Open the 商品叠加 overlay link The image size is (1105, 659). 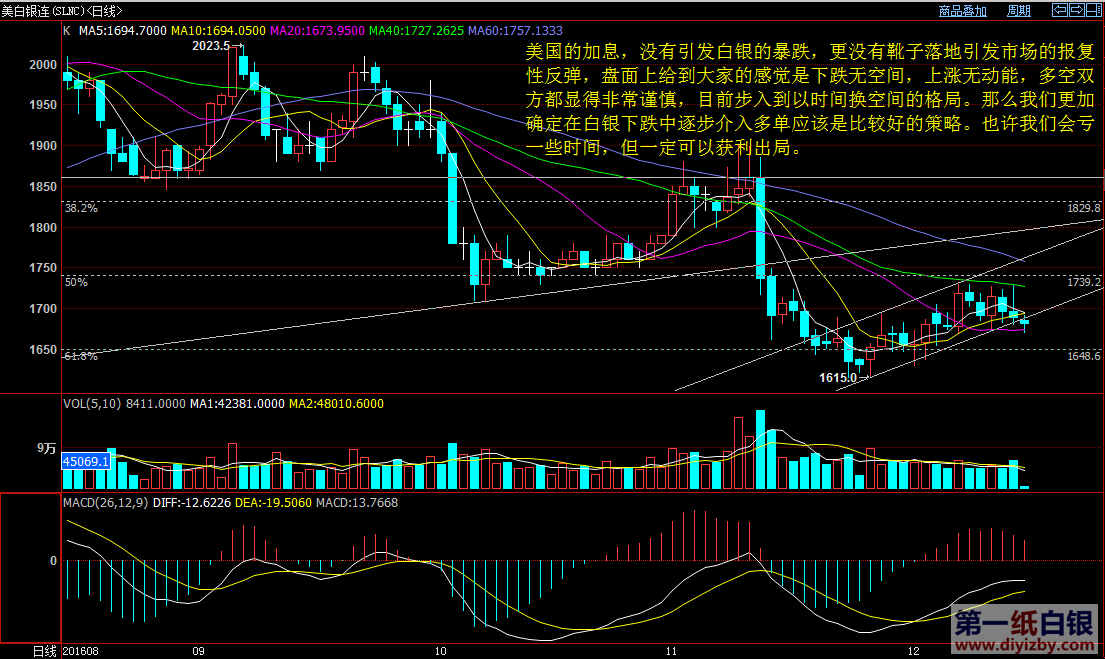962,11
